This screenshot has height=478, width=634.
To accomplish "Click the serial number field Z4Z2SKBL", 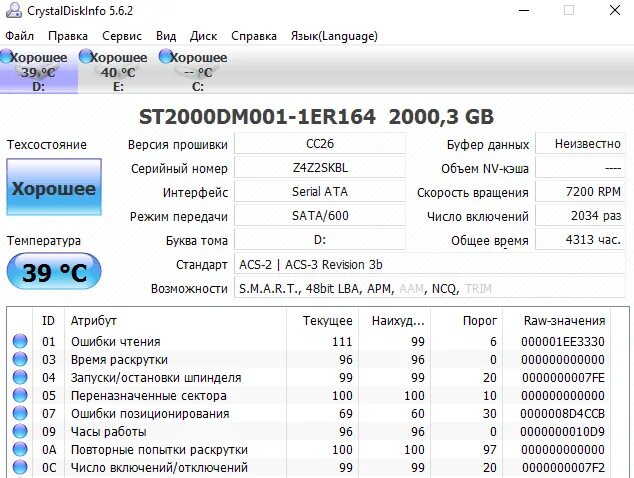I will pos(320,167).
